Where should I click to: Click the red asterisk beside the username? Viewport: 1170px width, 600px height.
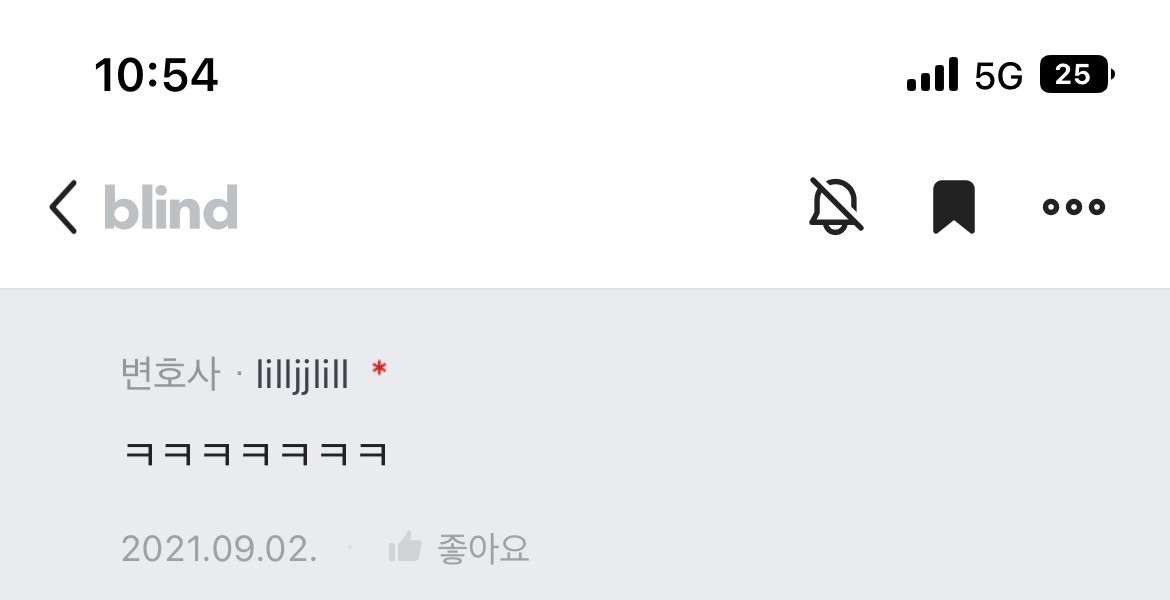point(379,369)
